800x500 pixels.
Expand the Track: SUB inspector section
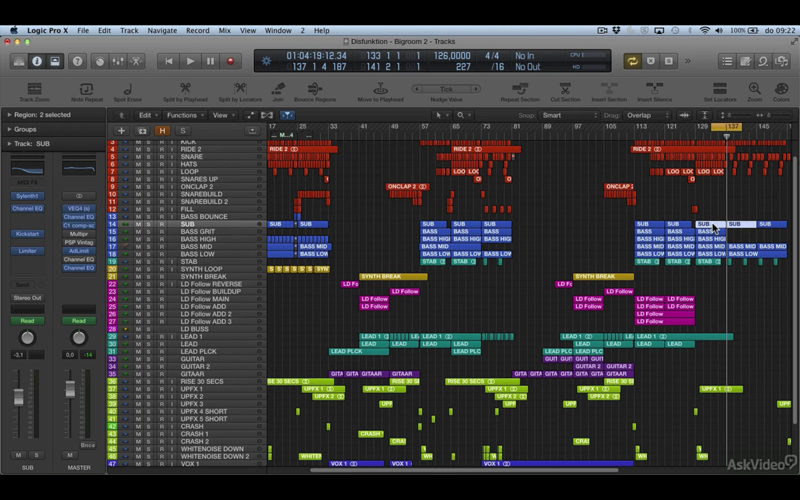pyautogui.click(x=9, y=143)
